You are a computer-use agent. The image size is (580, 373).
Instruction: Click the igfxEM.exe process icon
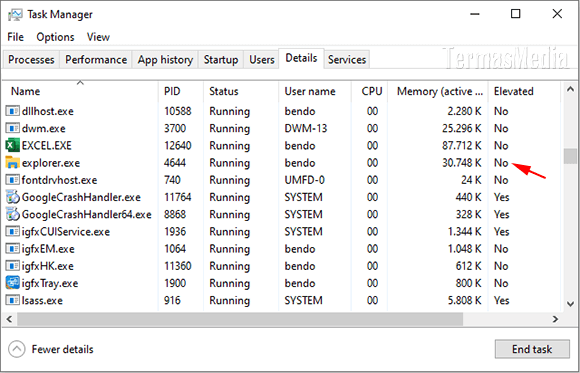coord(12,249)
